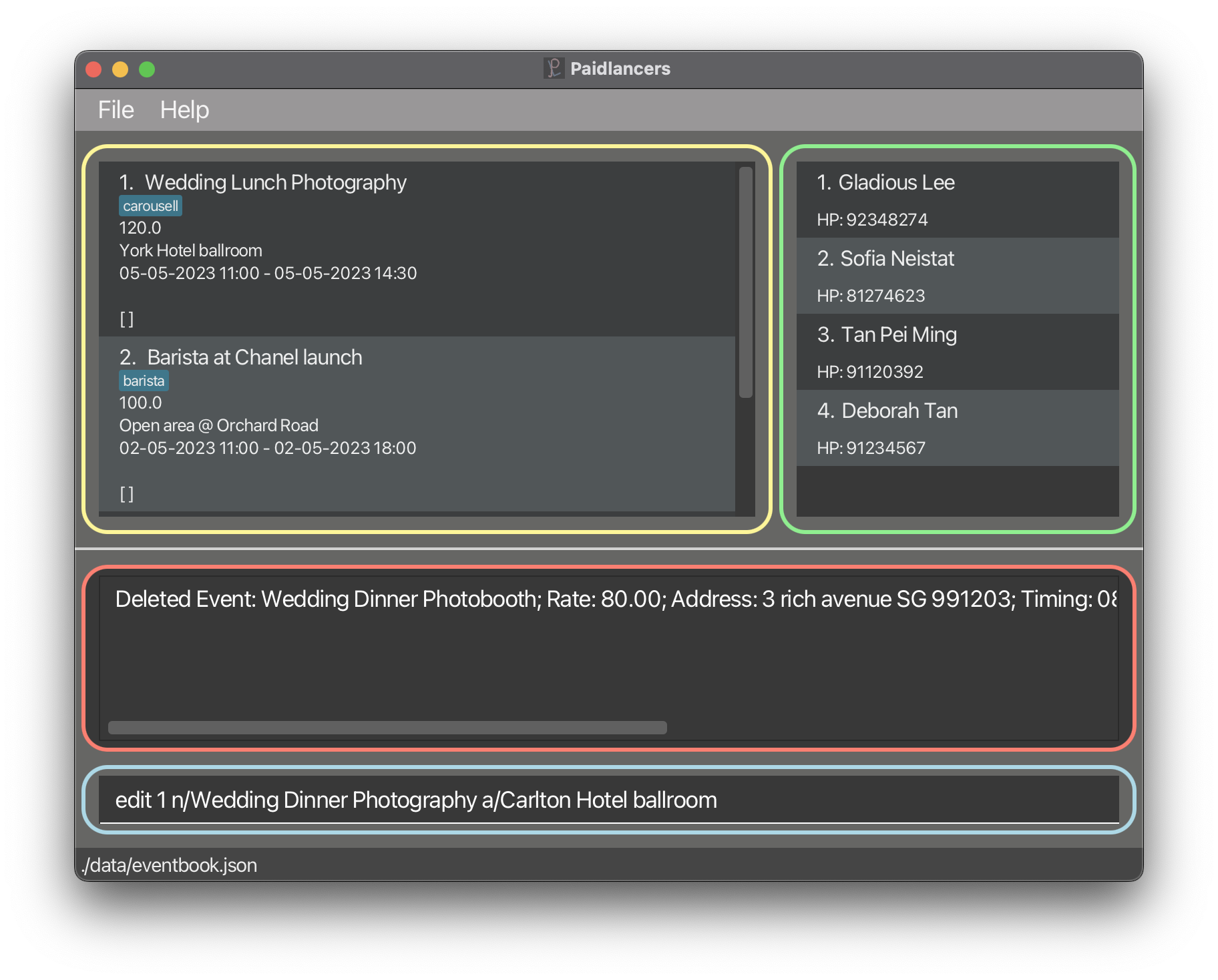Click phone number HP: 81274623
Image resolution: width=1218 pixels, height=980 pixels.
pos(871,296)
